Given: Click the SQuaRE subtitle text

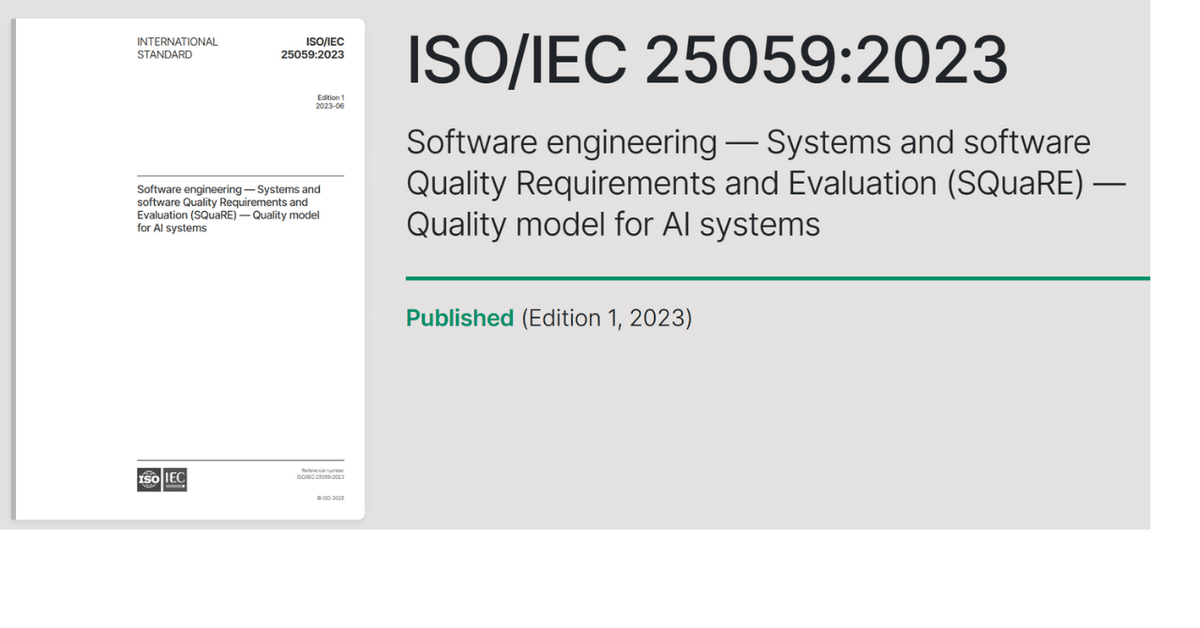Looking at the screenshot, I should click(765, 183).
